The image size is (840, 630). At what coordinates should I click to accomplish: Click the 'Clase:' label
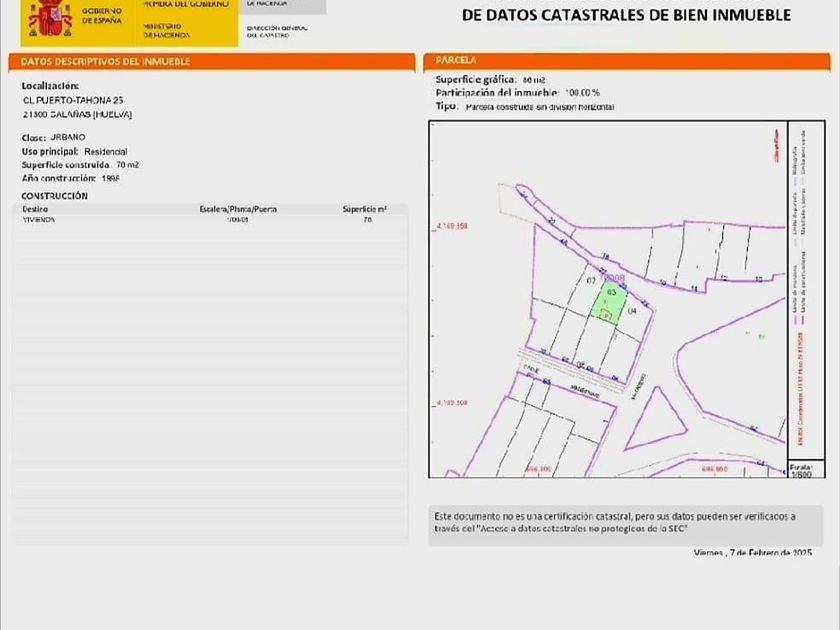[x=34, y=138]
